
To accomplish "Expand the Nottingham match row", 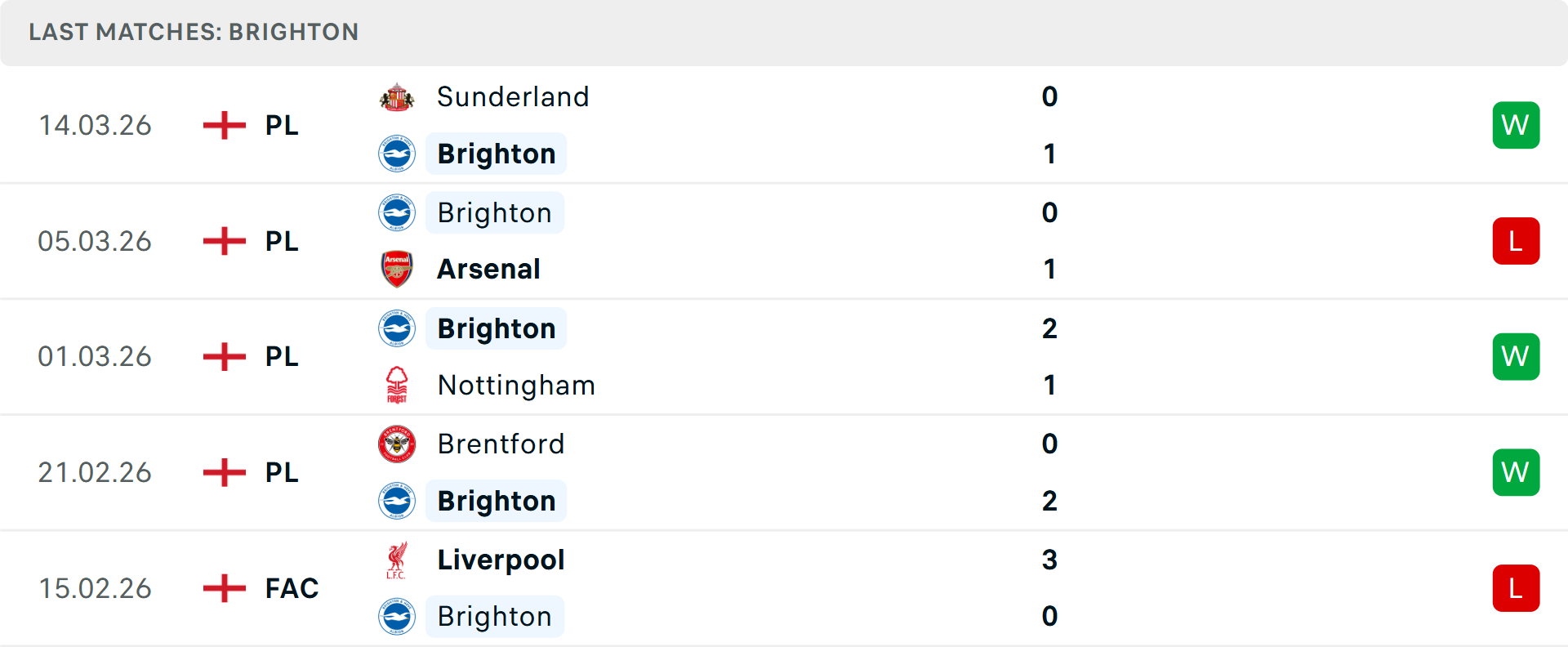I will (x=817, y=356).
